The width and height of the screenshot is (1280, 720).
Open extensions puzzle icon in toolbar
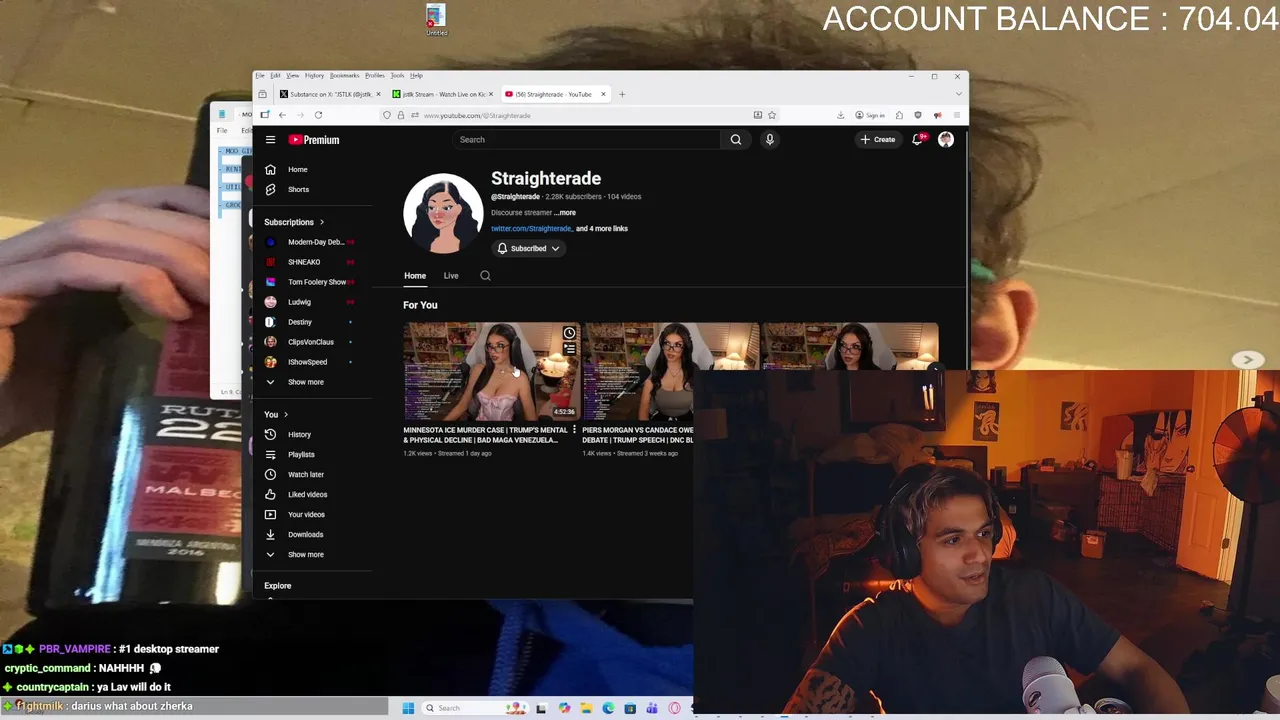(x=899, y=115)
